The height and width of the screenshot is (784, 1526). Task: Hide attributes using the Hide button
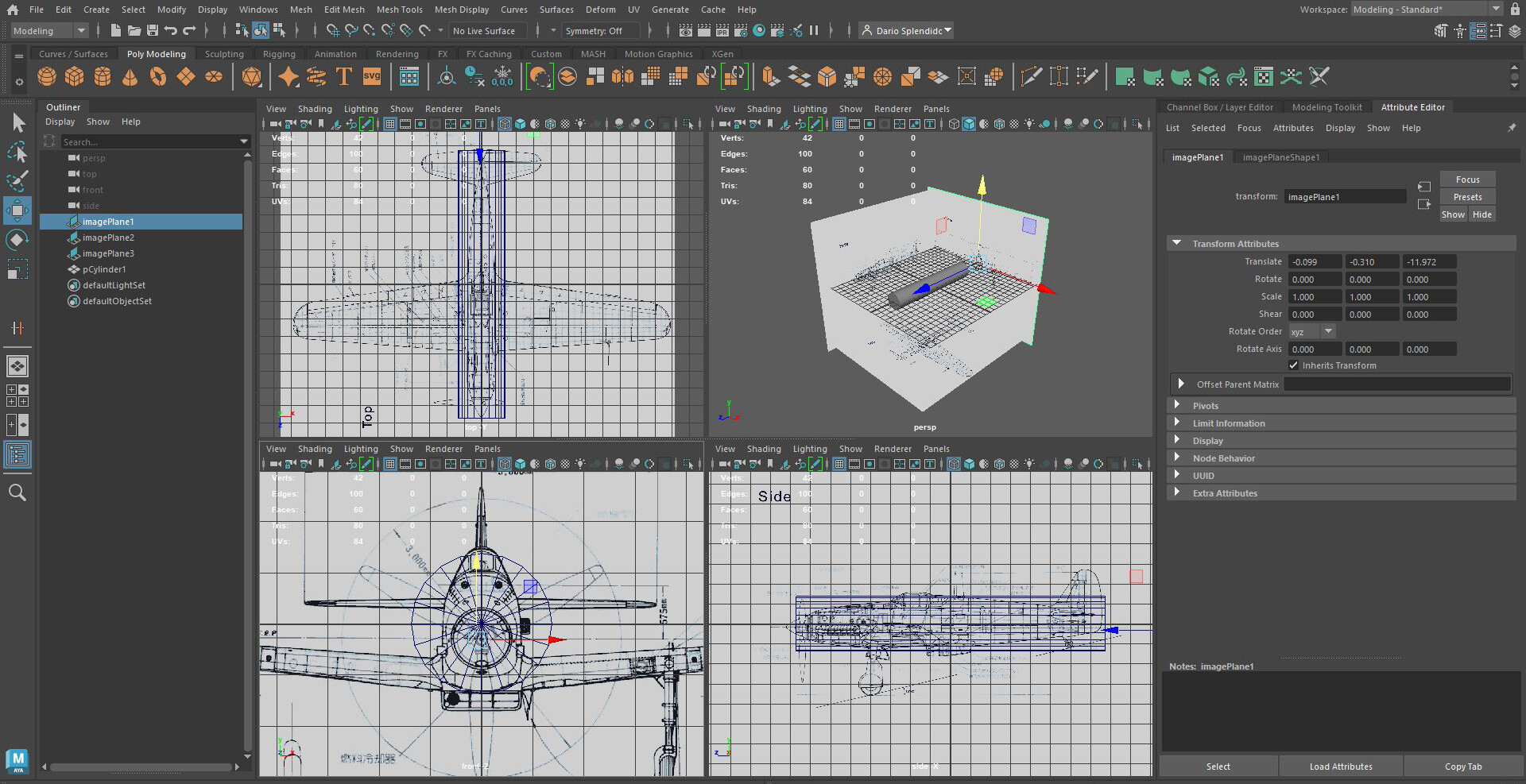pos(1481,214)
